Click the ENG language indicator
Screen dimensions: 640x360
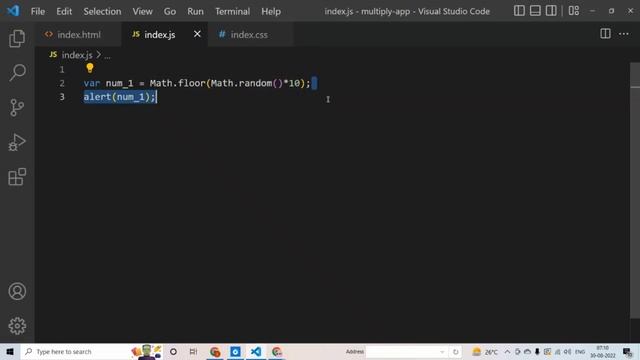(580, 351)
